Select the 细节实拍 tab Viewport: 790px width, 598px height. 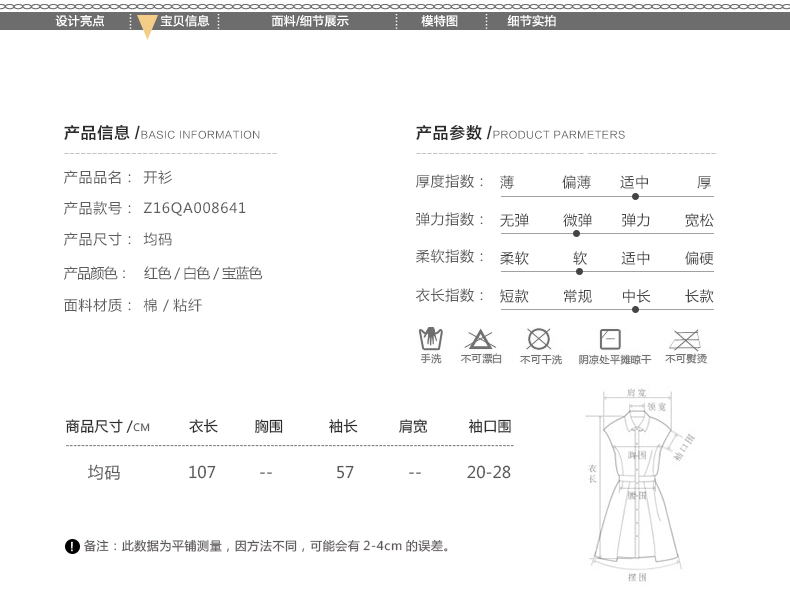pyautogui.click(x=532, y=21)
